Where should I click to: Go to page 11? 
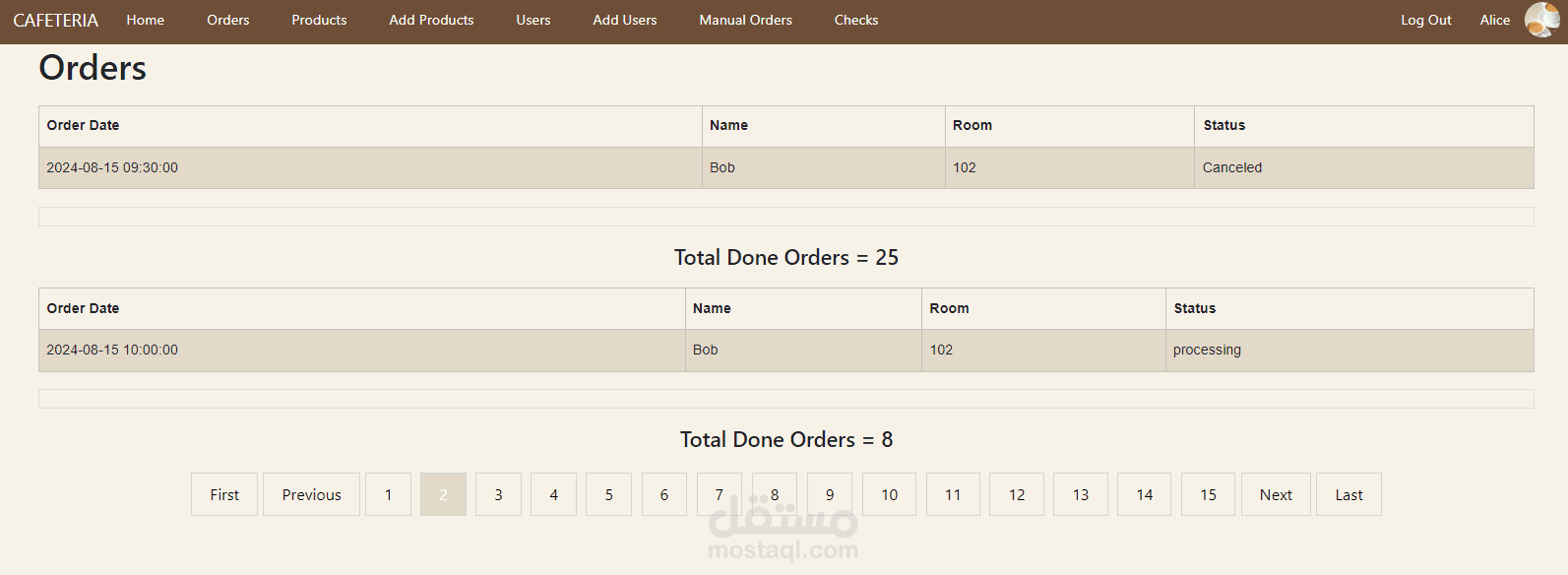pyautogui.click(x=953, y=494)
